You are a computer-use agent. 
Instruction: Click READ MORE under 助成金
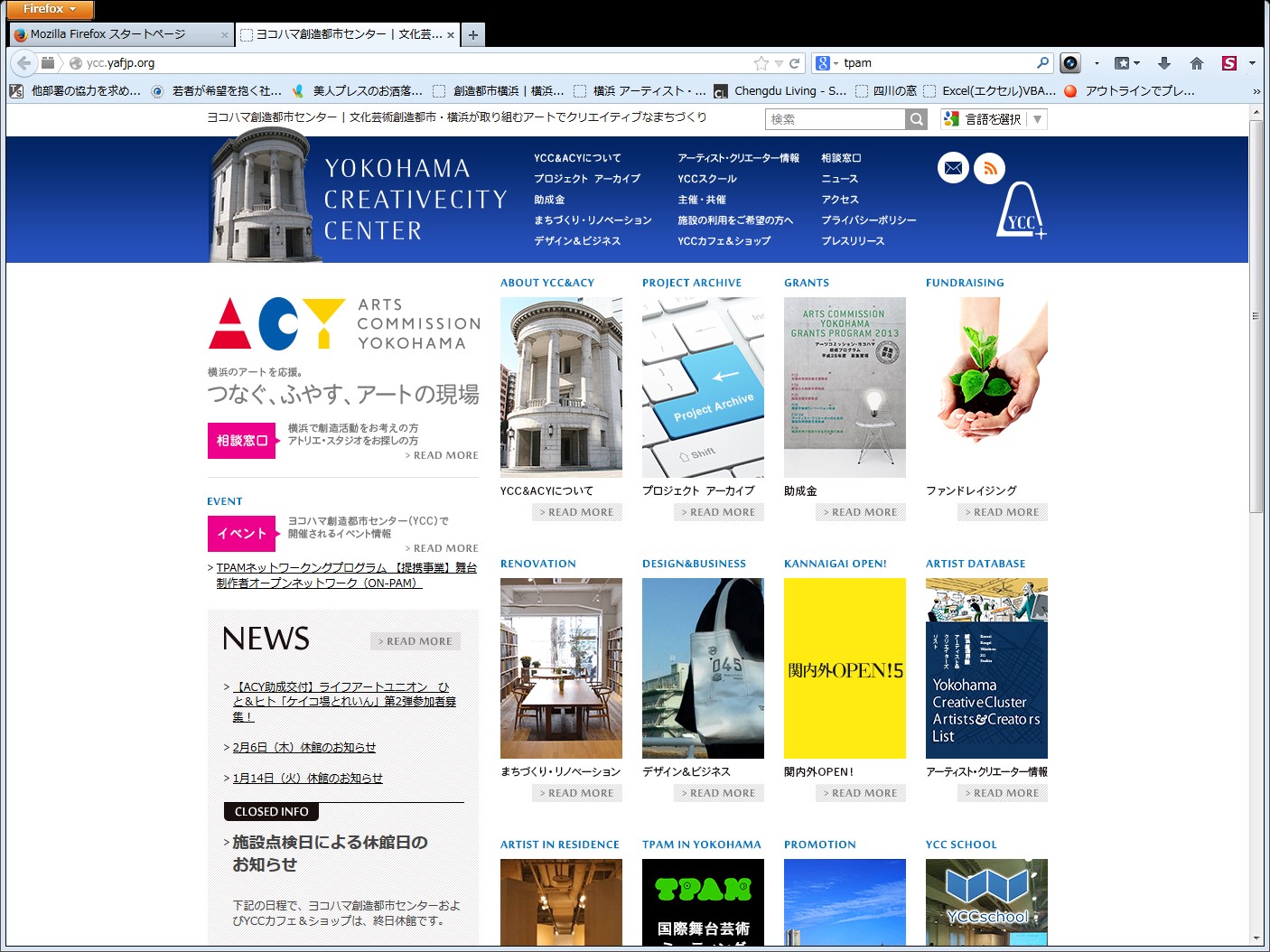coord(860,512)
